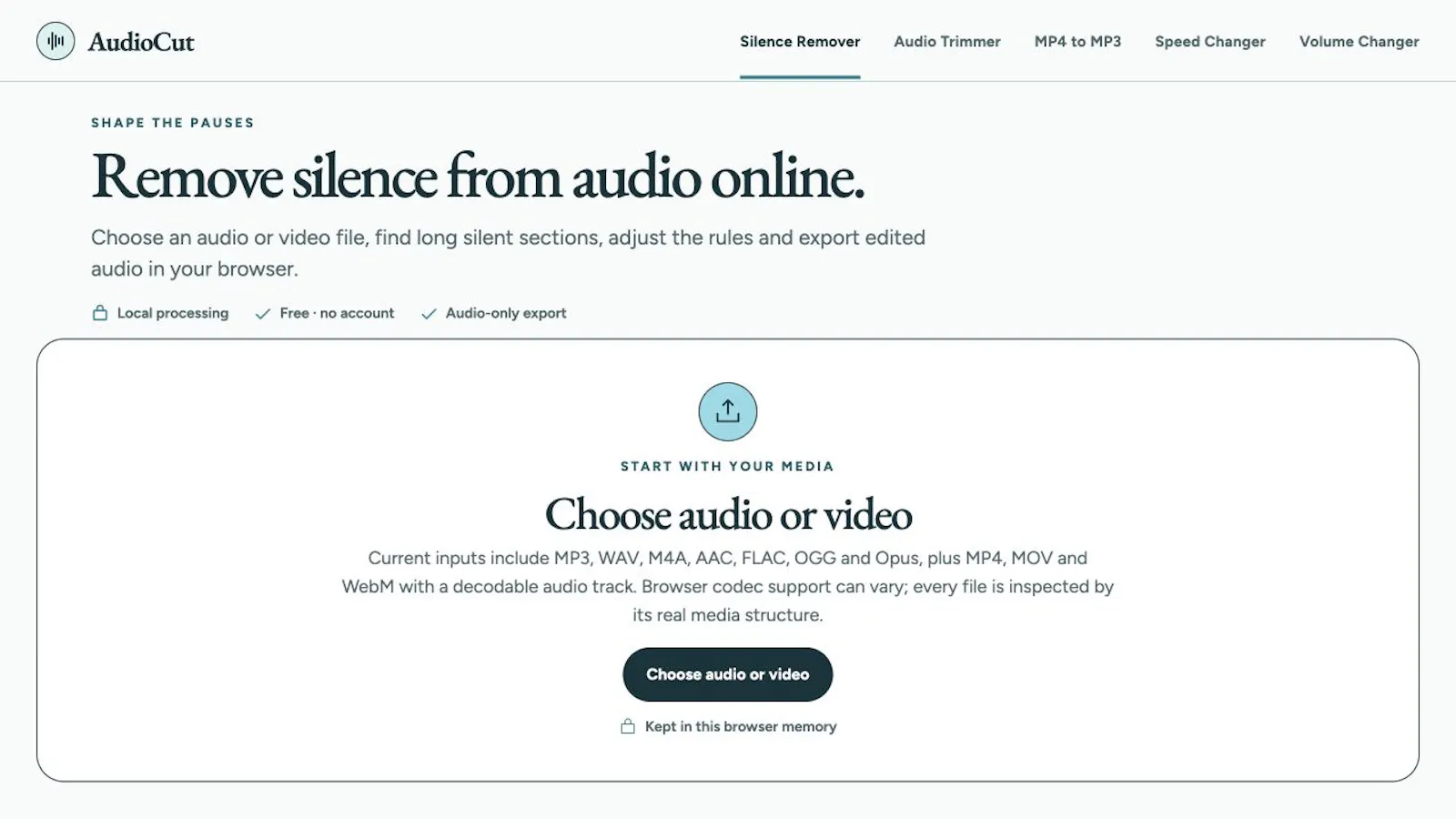Click the Choose audio or video button
Screen dimensions: 1456x819
point(728,674)
